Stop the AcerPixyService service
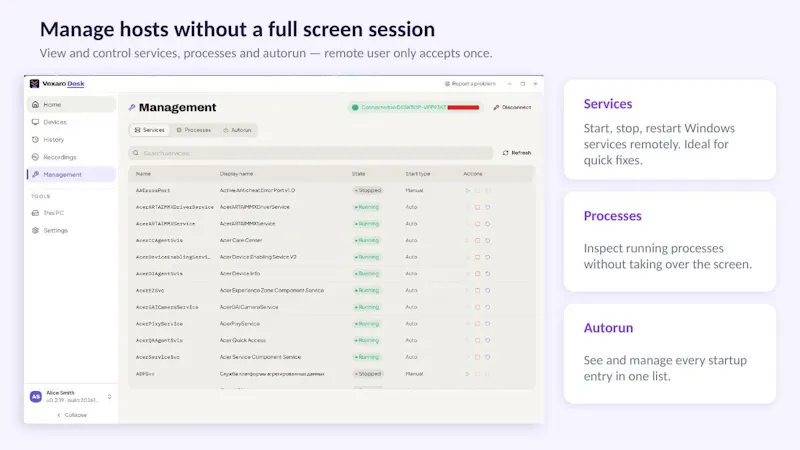 pyautogui.click(x=478, y=323)
